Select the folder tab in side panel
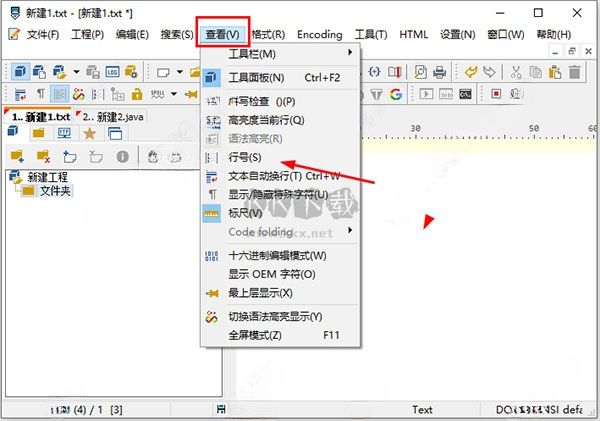600x421 pixels. [38, 133]
